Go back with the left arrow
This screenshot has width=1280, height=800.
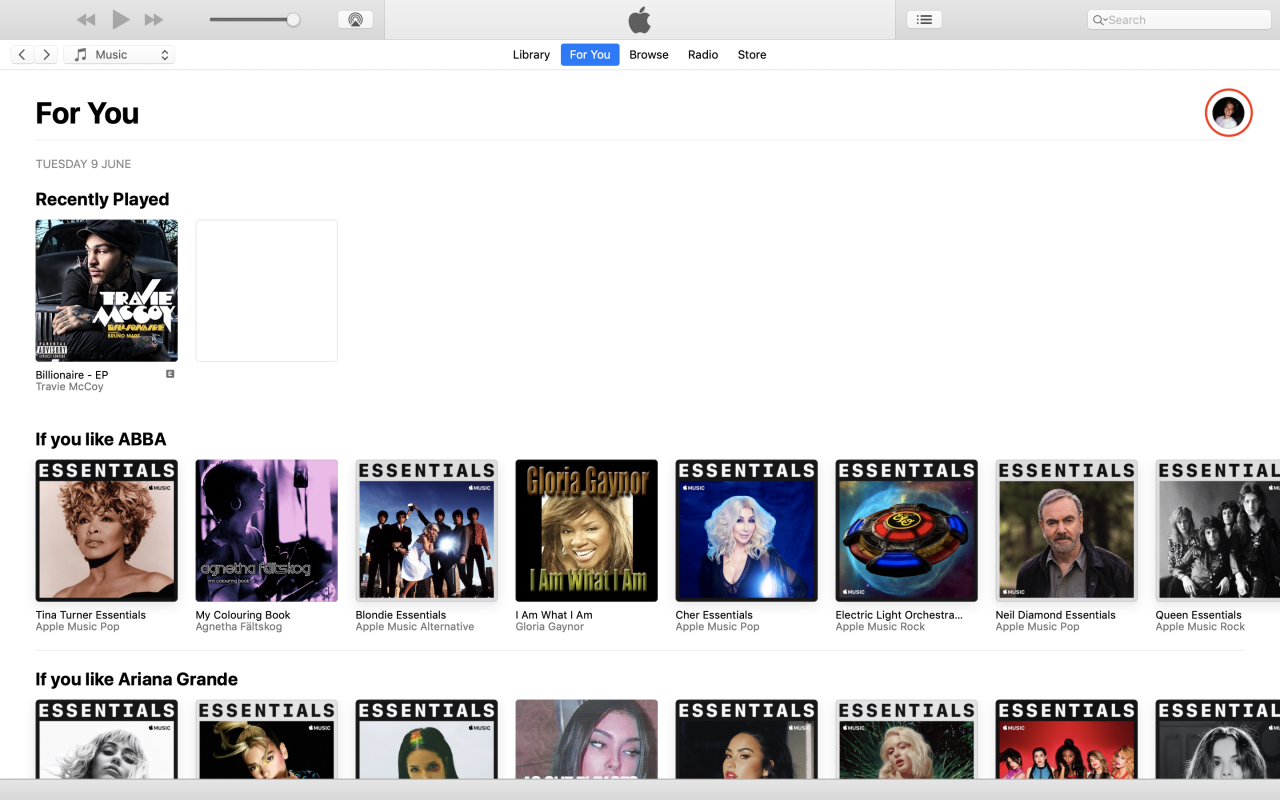pyautogui.click(x=22, y=55)
